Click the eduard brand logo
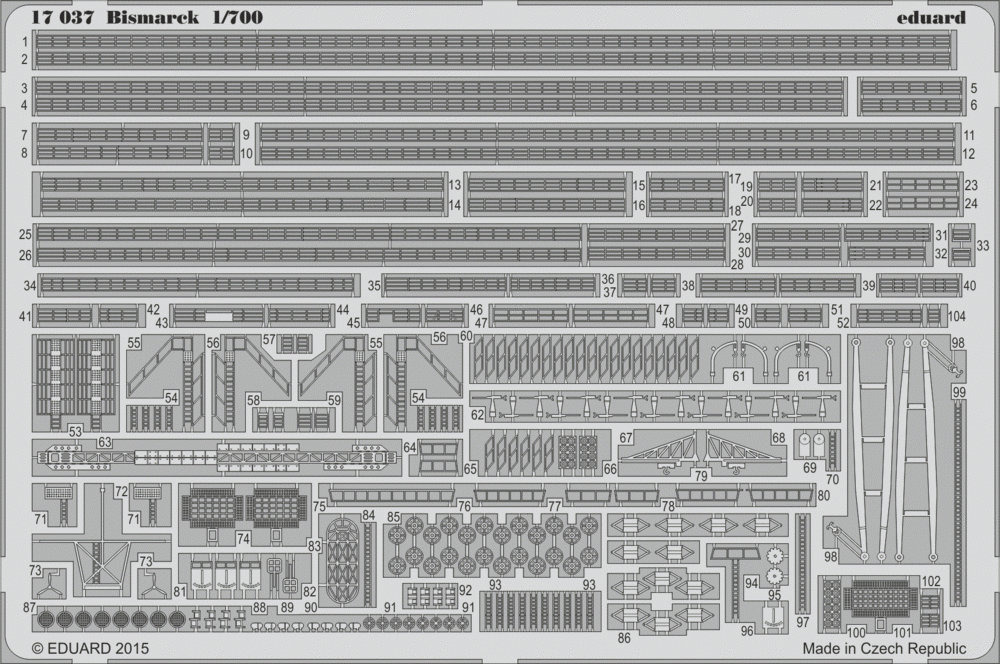 [931, 17]
